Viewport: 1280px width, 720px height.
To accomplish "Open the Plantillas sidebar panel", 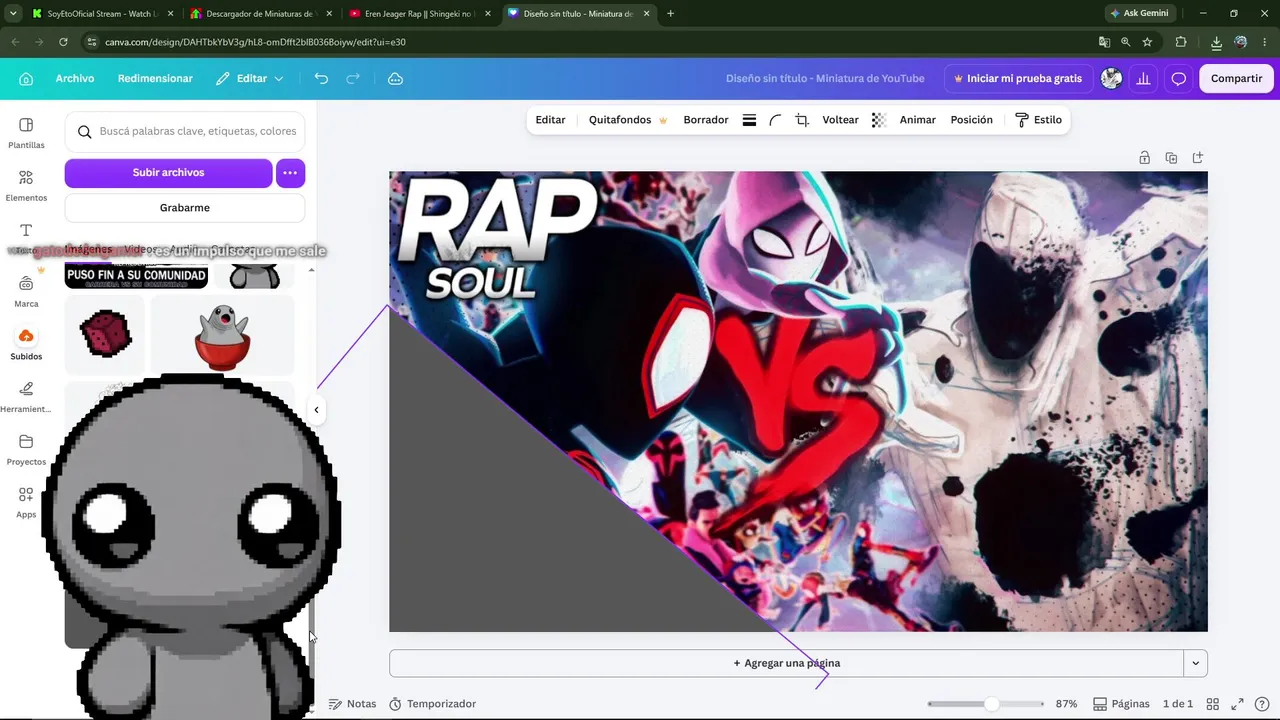I will (26, 132).
